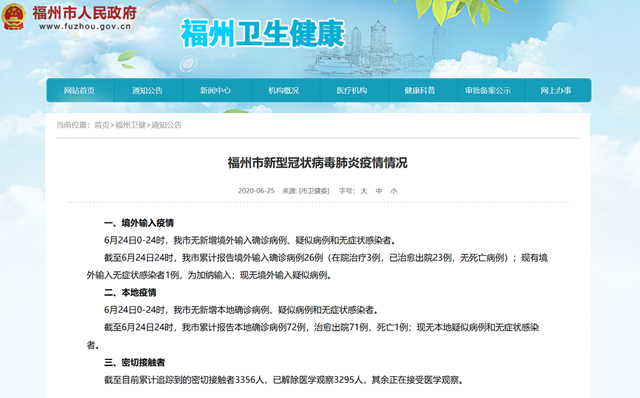
Task: Click the 当前位置 label
Action: [x=73, y=125]
